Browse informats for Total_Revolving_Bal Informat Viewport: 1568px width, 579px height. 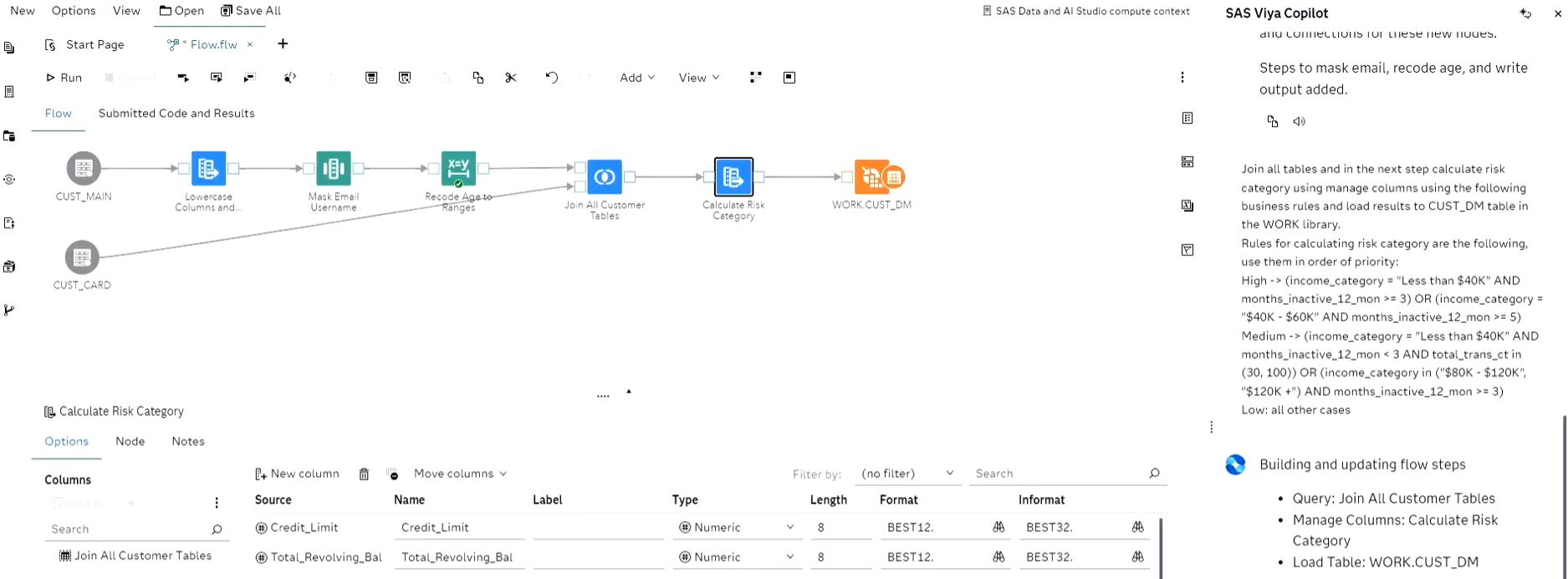(1137, 556)
